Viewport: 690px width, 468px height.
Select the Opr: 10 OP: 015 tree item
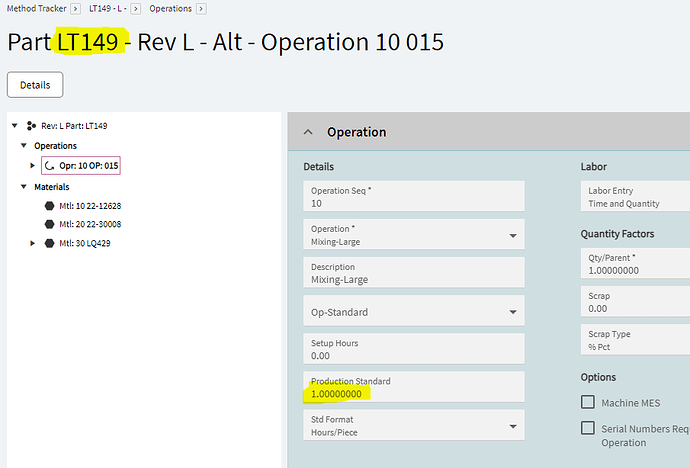coord(81,166)
